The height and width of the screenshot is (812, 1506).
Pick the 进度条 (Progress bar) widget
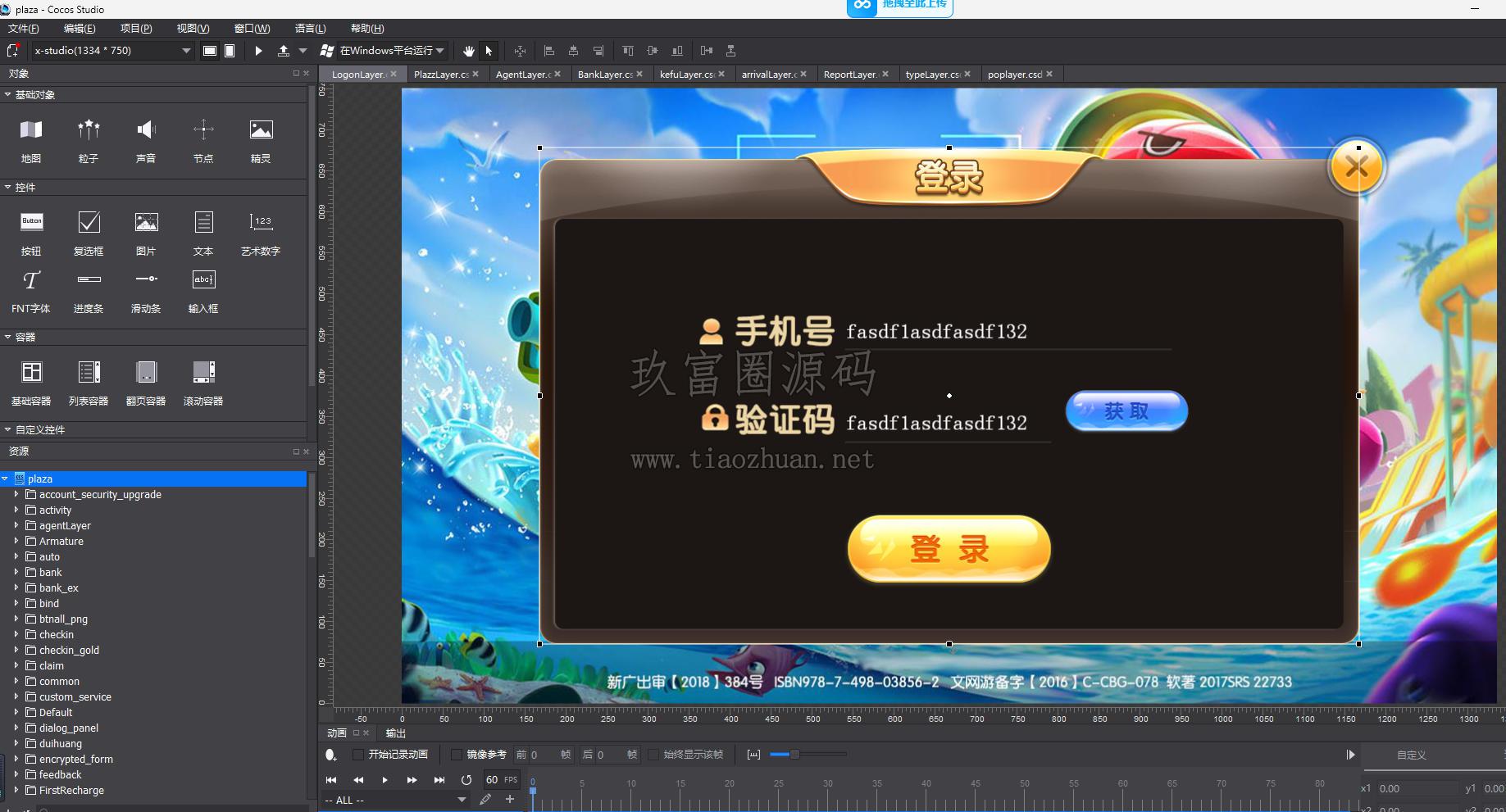pyautogui.click(x=89, y=291)
